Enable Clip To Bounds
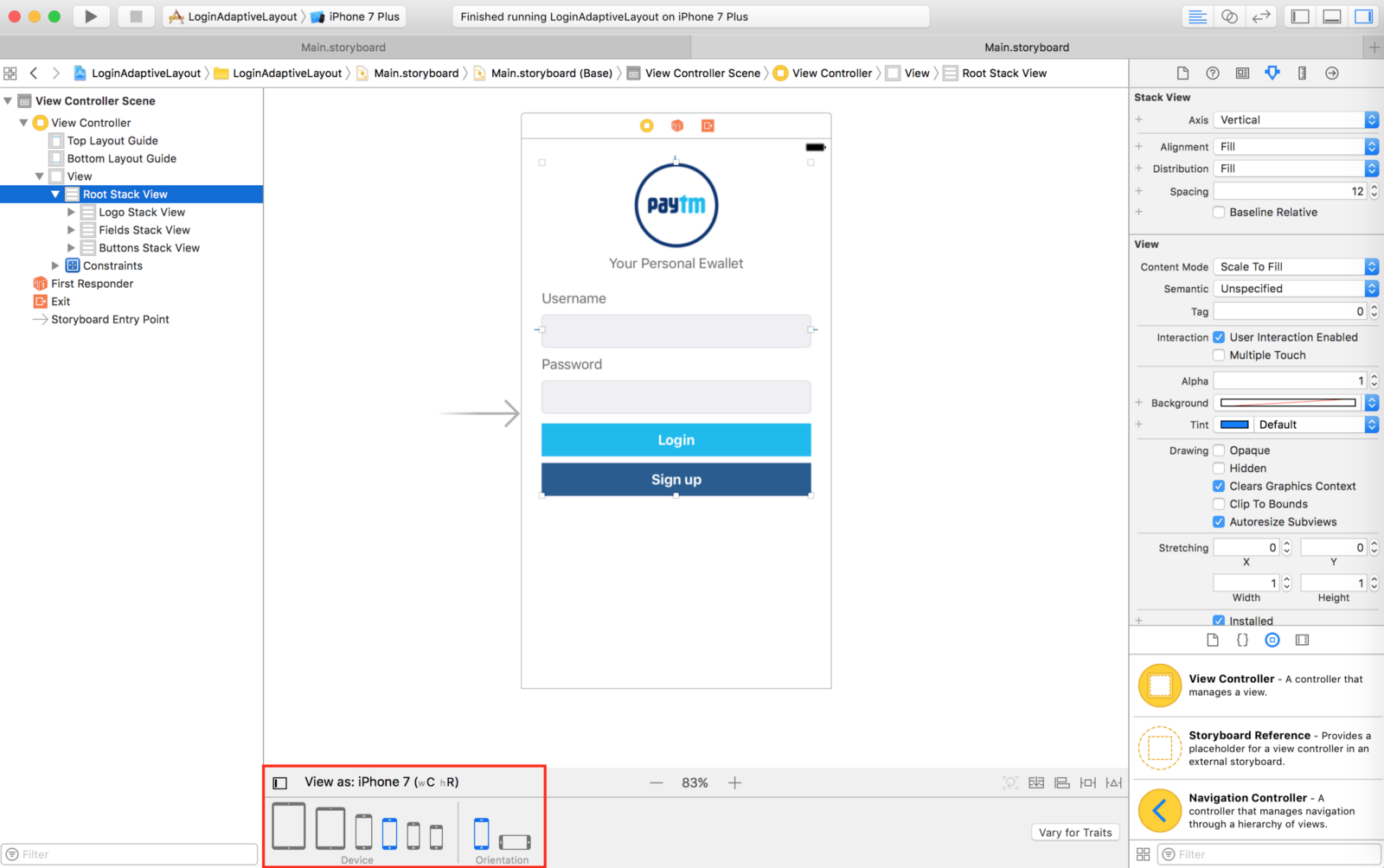 point(1219,504)
